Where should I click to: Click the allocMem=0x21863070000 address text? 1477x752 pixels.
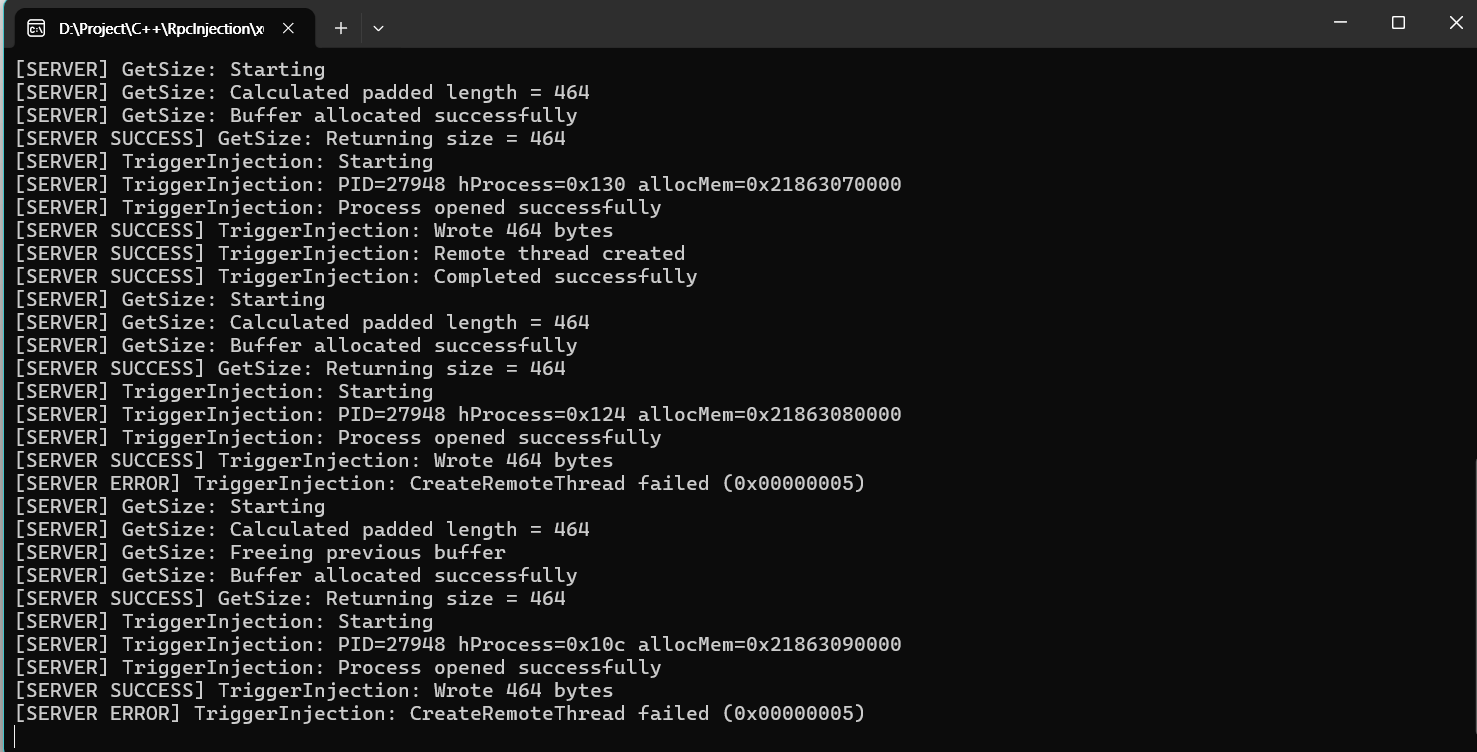(770, 185)
